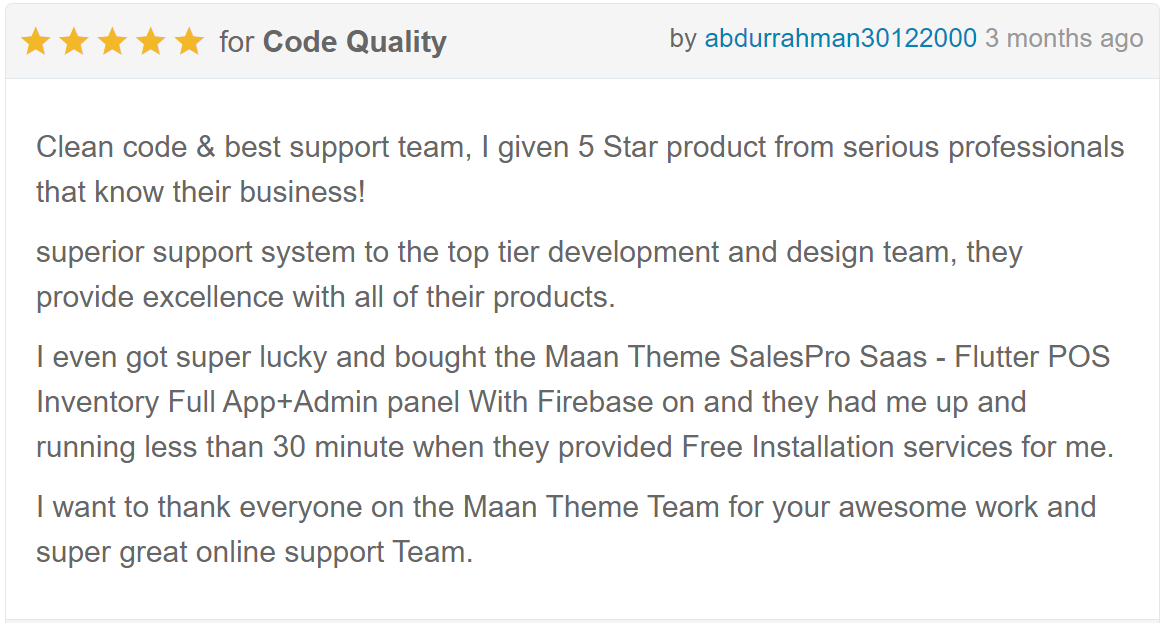
Task: Click the first gold rating star
Action: click(x=36, y=42)
